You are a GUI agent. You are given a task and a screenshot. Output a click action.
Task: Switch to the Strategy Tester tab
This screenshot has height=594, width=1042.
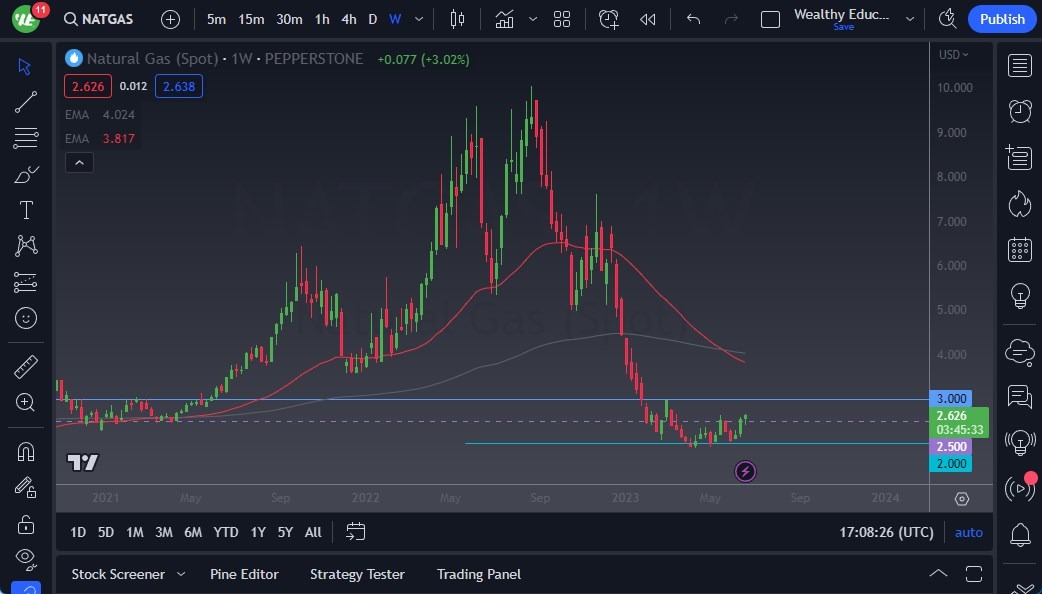pos(357,574)
